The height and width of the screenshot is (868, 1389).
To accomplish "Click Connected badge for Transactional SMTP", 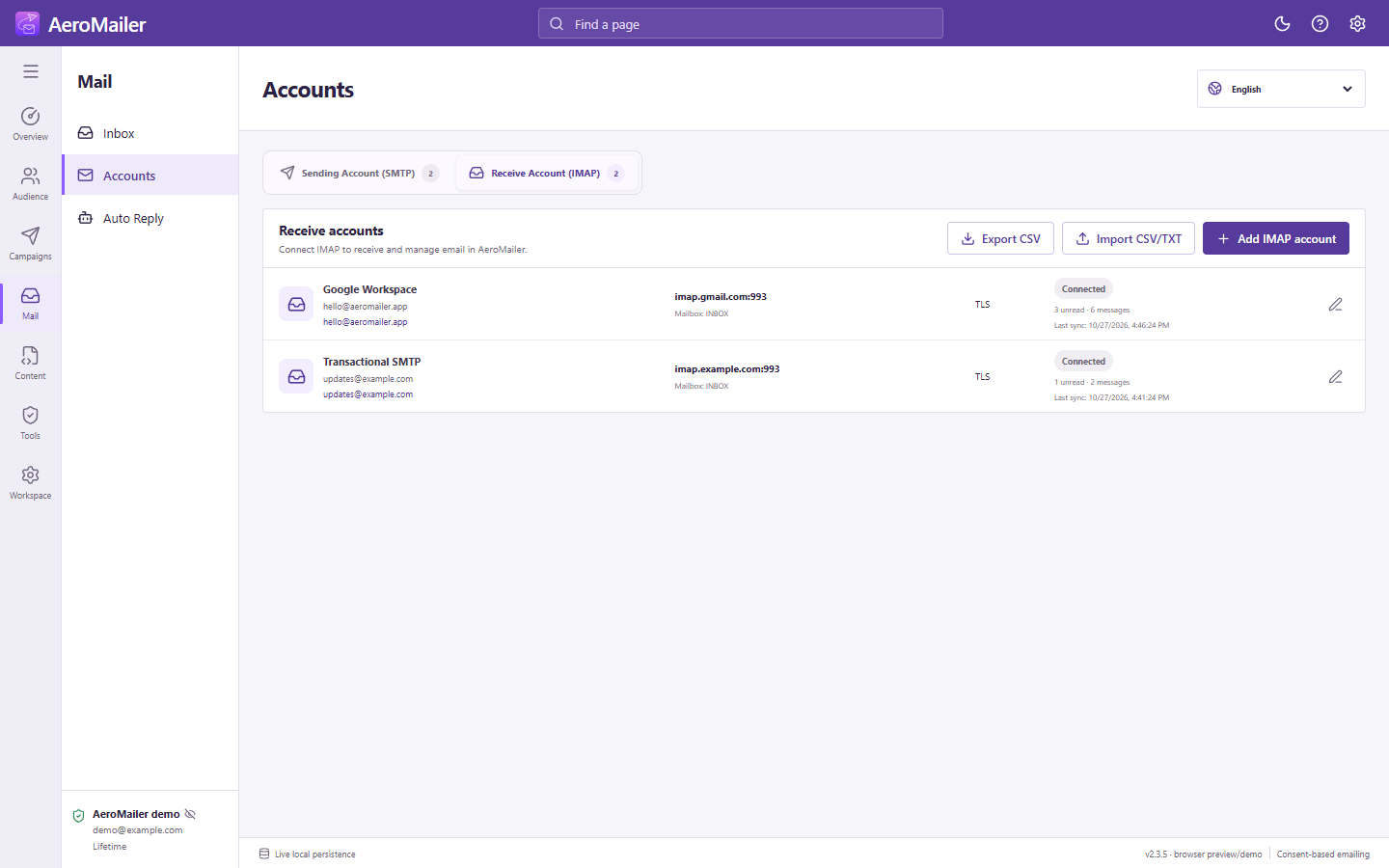I will click(1083, 362).
